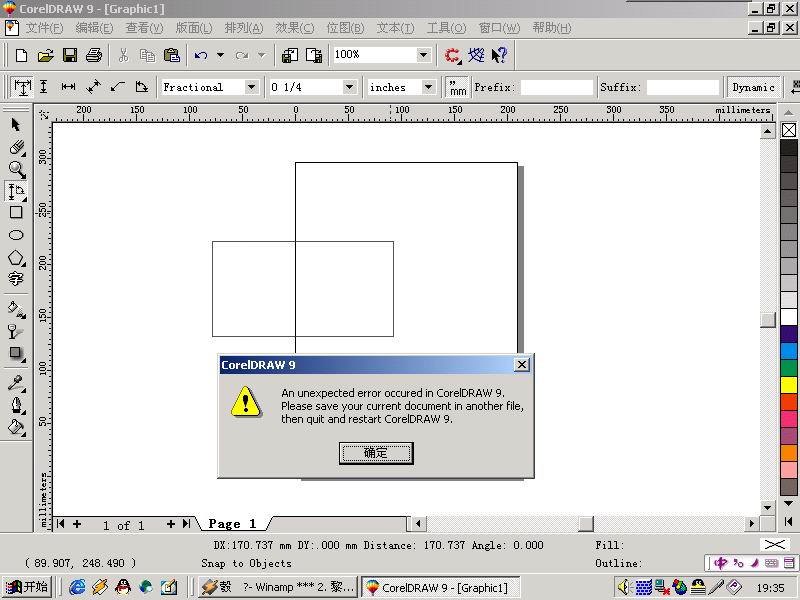Pick the orange color swatch
This screenshot has width=800, height=600.
tap(789, 453)
